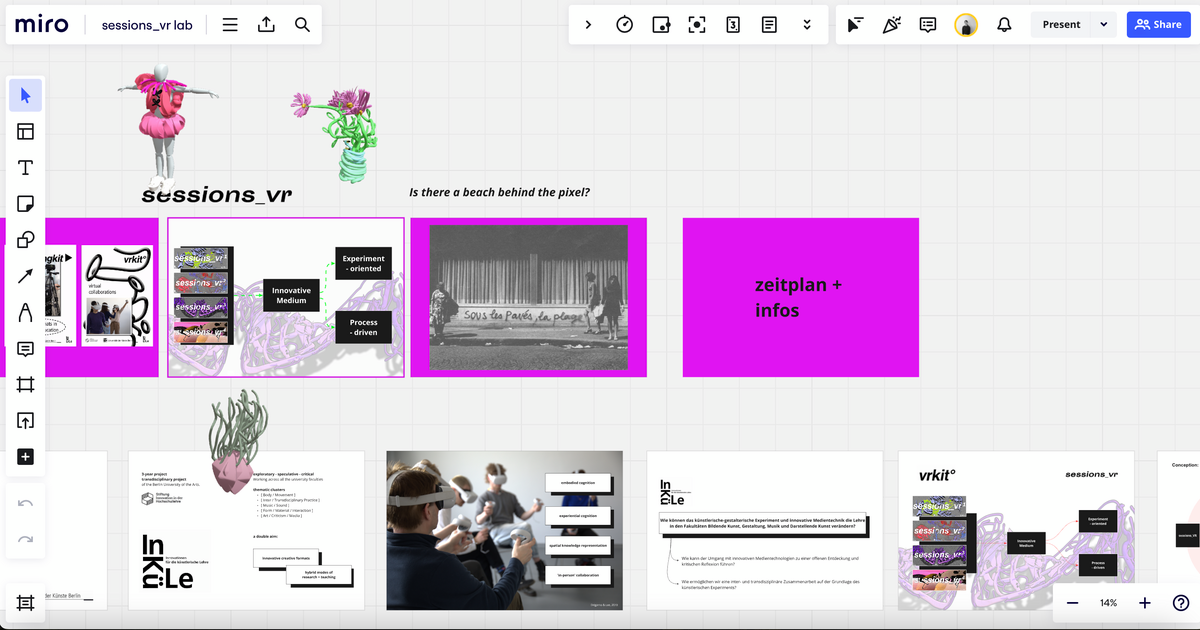Click the sessions_vr lab board title
Viewport: 1200px width, 630px height.
coord(147,25)
